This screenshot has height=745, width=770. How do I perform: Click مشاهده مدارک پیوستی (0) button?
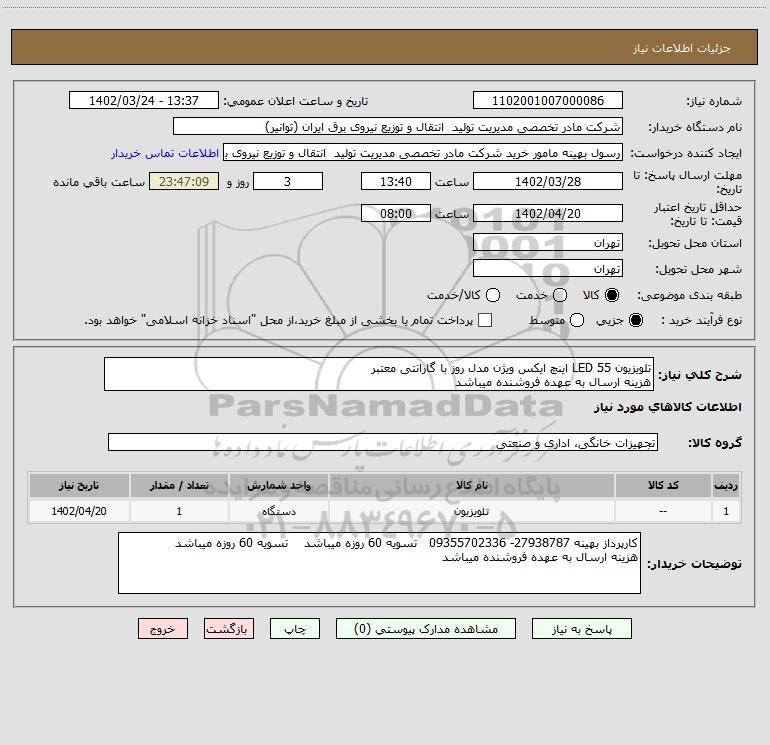point(426,629)
